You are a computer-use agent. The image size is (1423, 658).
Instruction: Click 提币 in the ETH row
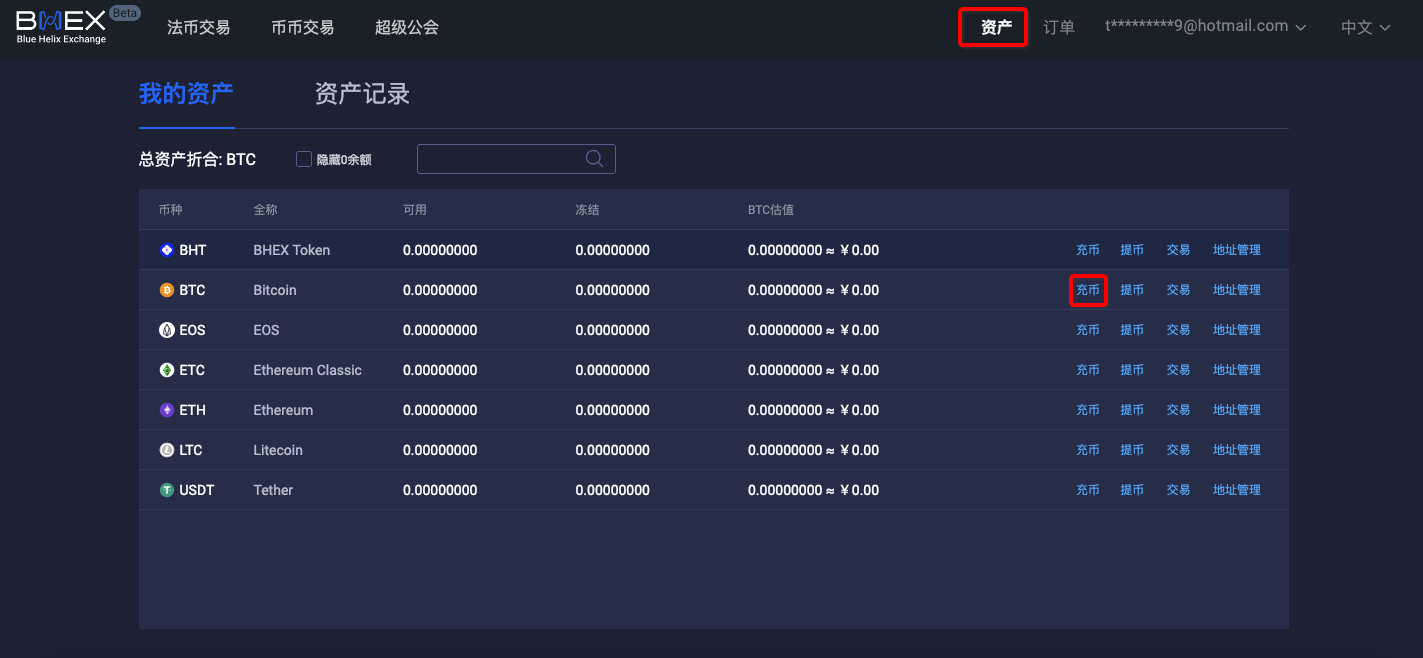(1131, 410)
